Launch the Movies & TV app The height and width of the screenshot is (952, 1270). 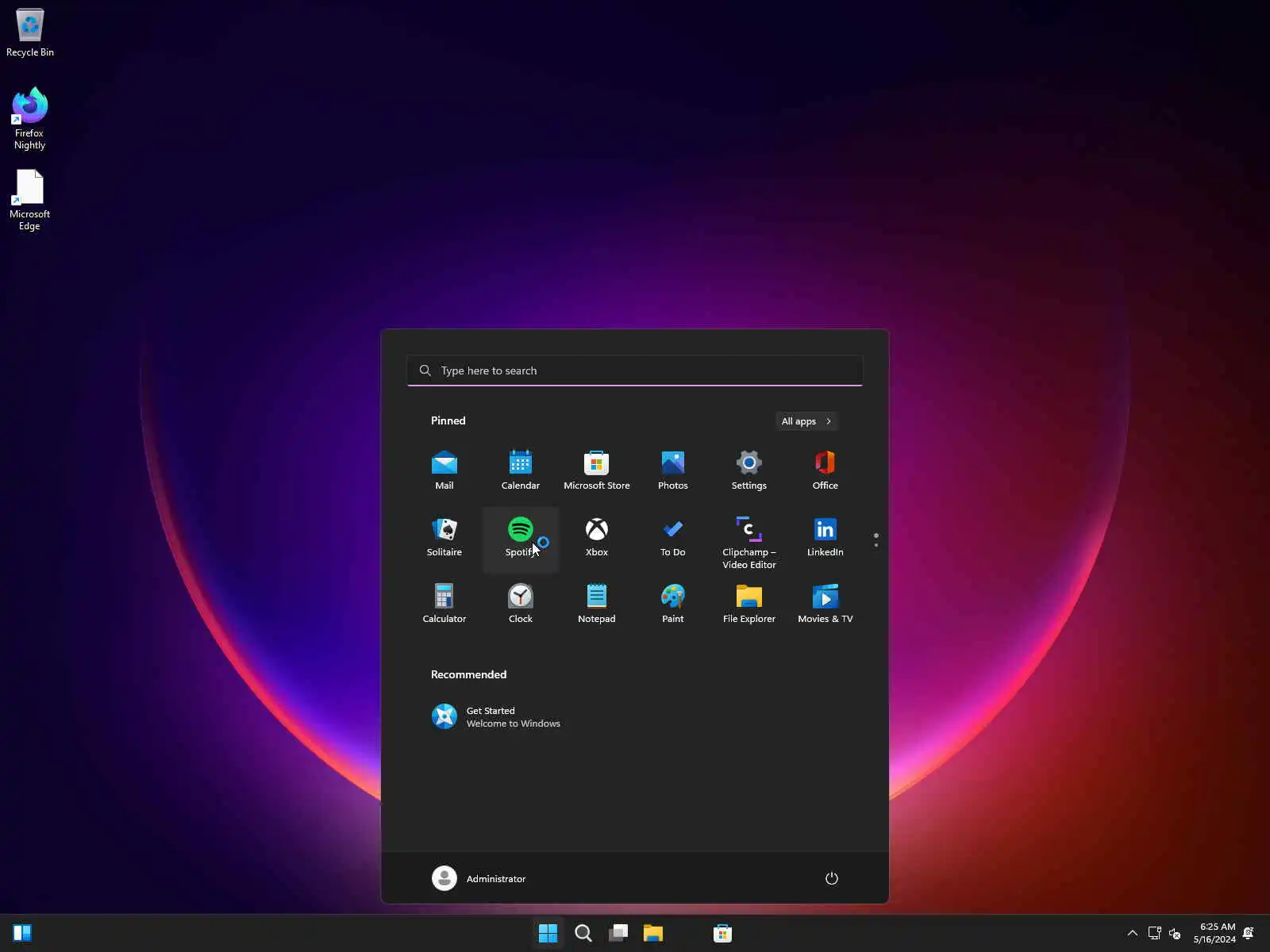825,604
